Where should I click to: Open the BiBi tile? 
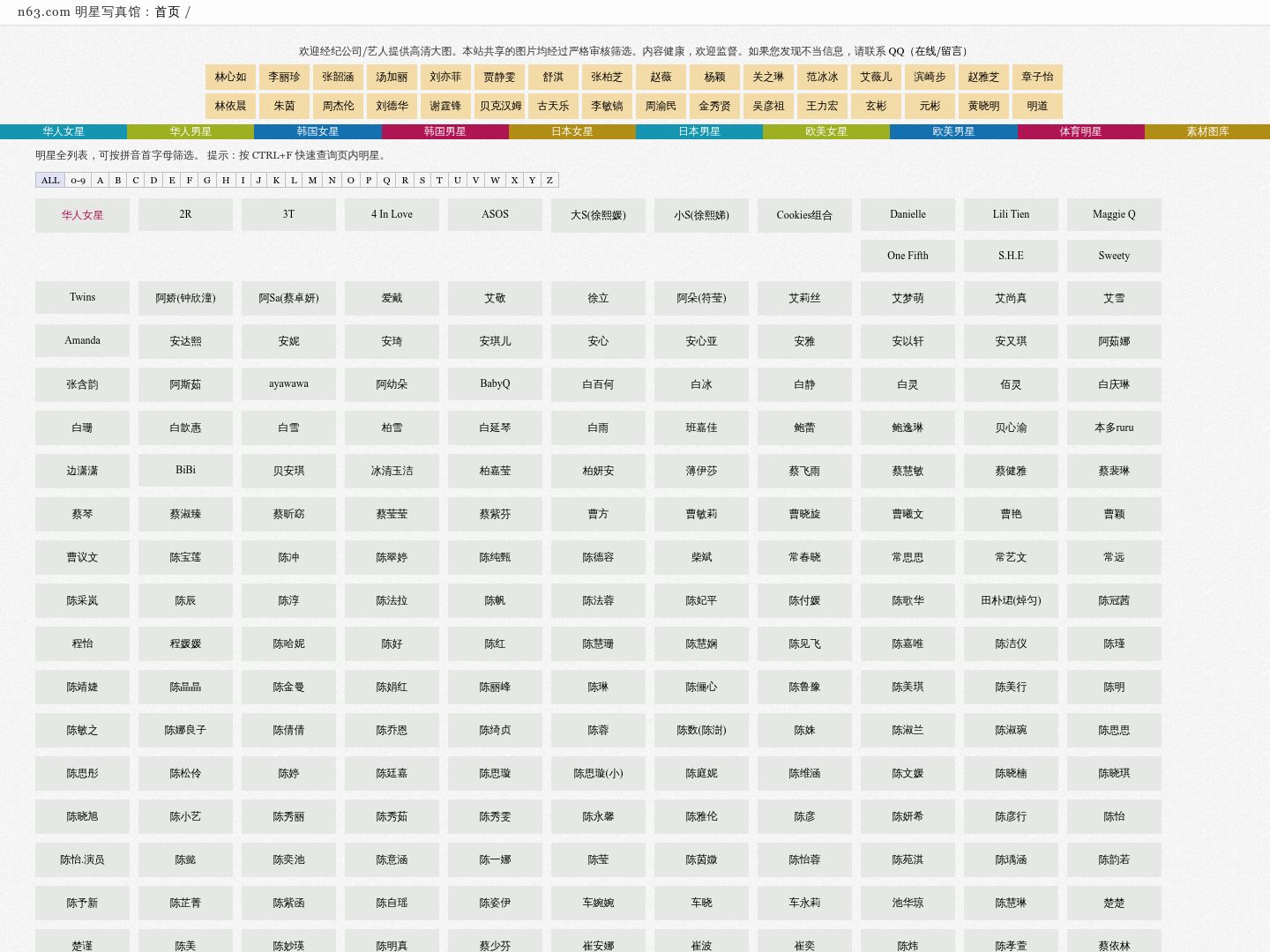(185, 470)
